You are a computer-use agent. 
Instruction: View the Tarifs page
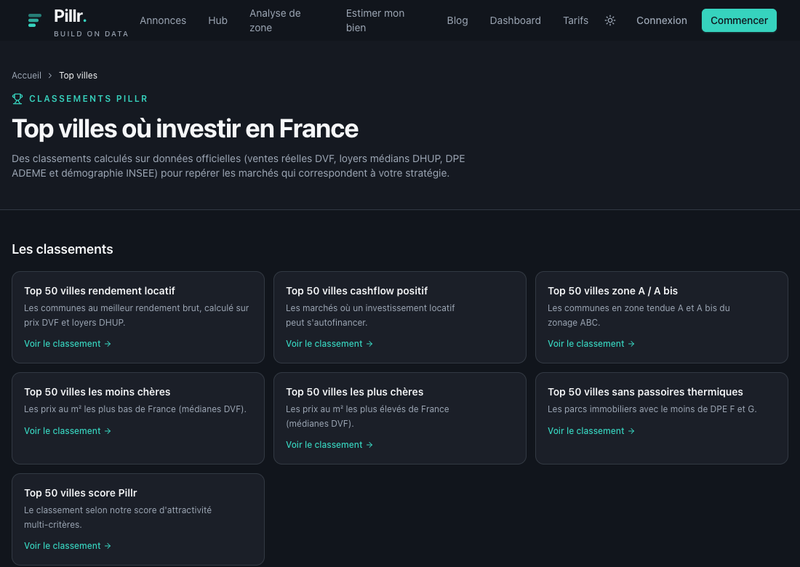coord(576,20)
